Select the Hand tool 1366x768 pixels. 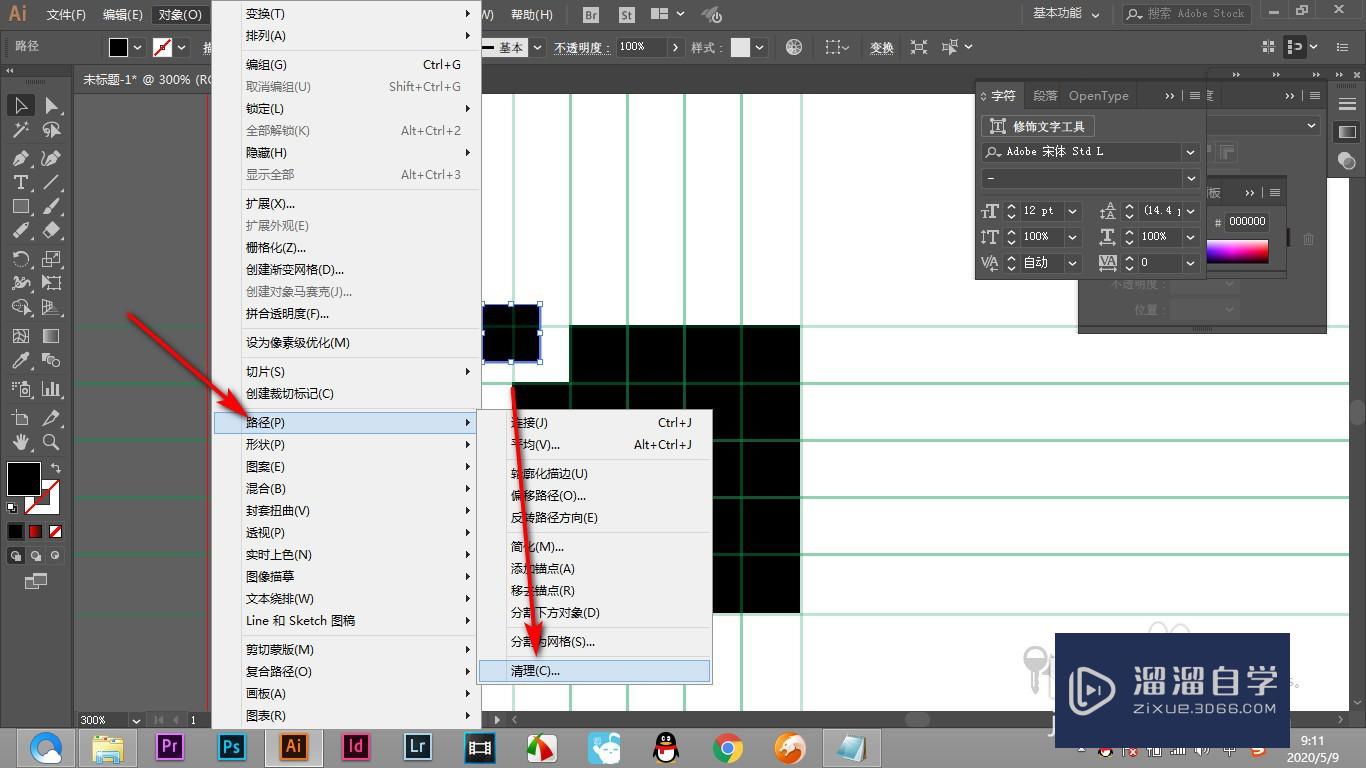[x=20, y=442]
